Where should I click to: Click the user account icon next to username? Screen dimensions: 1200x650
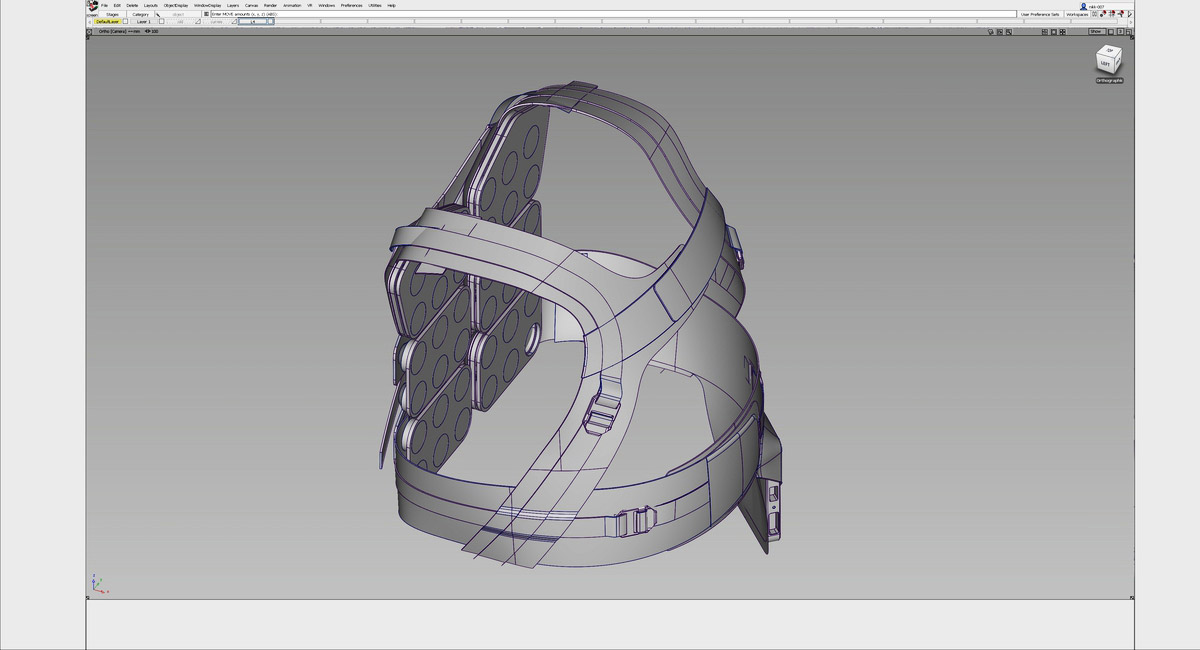pos(1083,6)
